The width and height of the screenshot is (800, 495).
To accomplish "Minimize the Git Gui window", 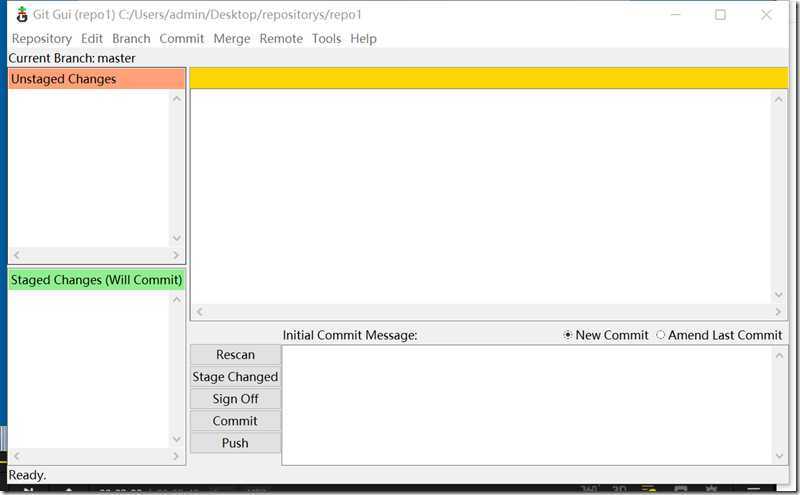I will tap(676, 15).
